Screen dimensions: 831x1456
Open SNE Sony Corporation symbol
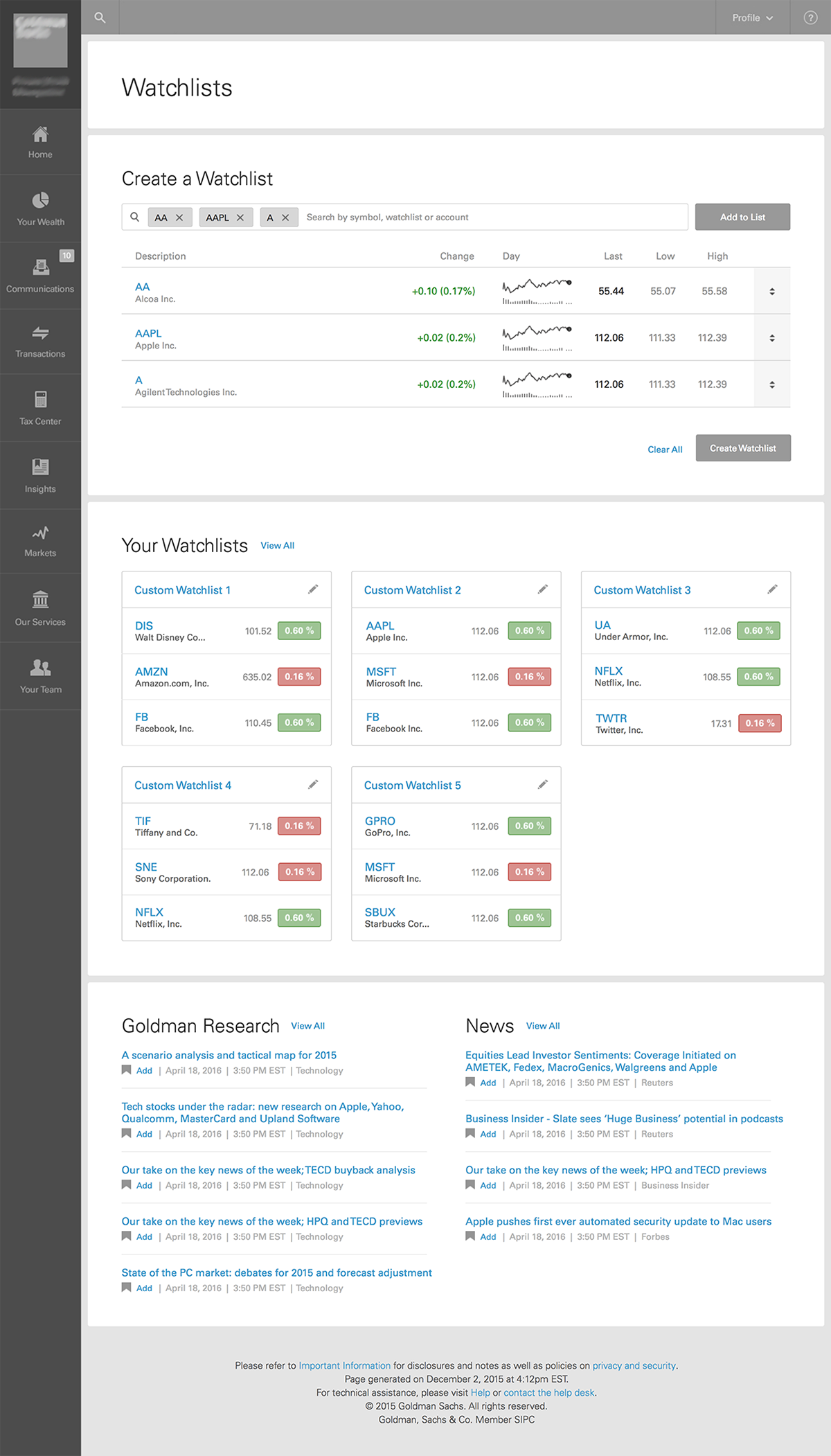tap(146, 867)
